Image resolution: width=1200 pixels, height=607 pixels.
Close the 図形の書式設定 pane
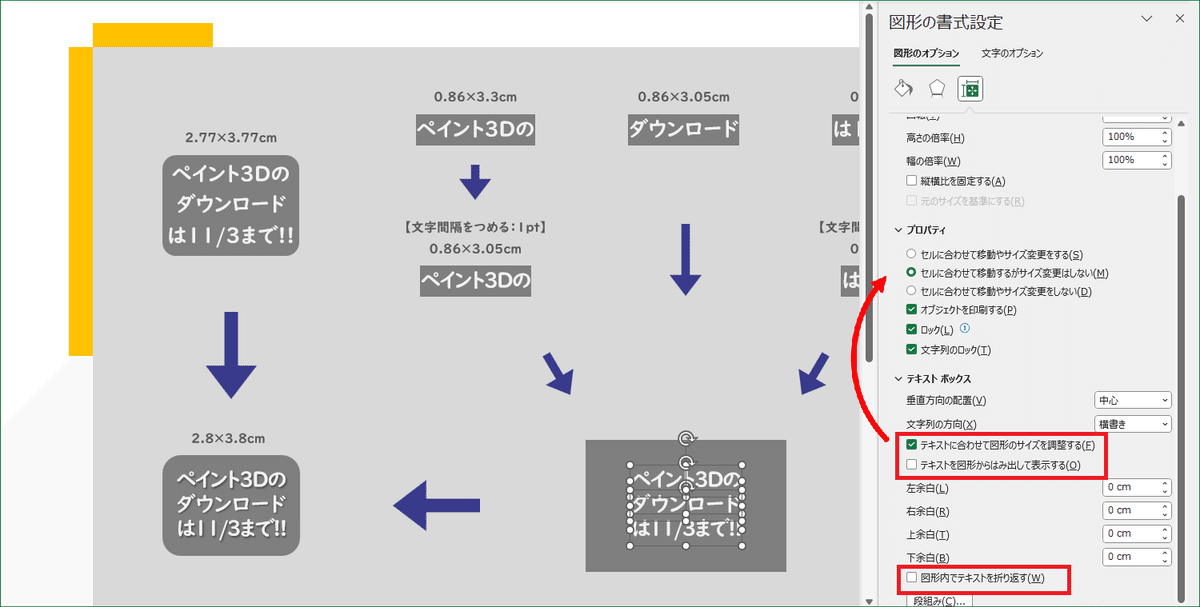tap(1178, 19)
